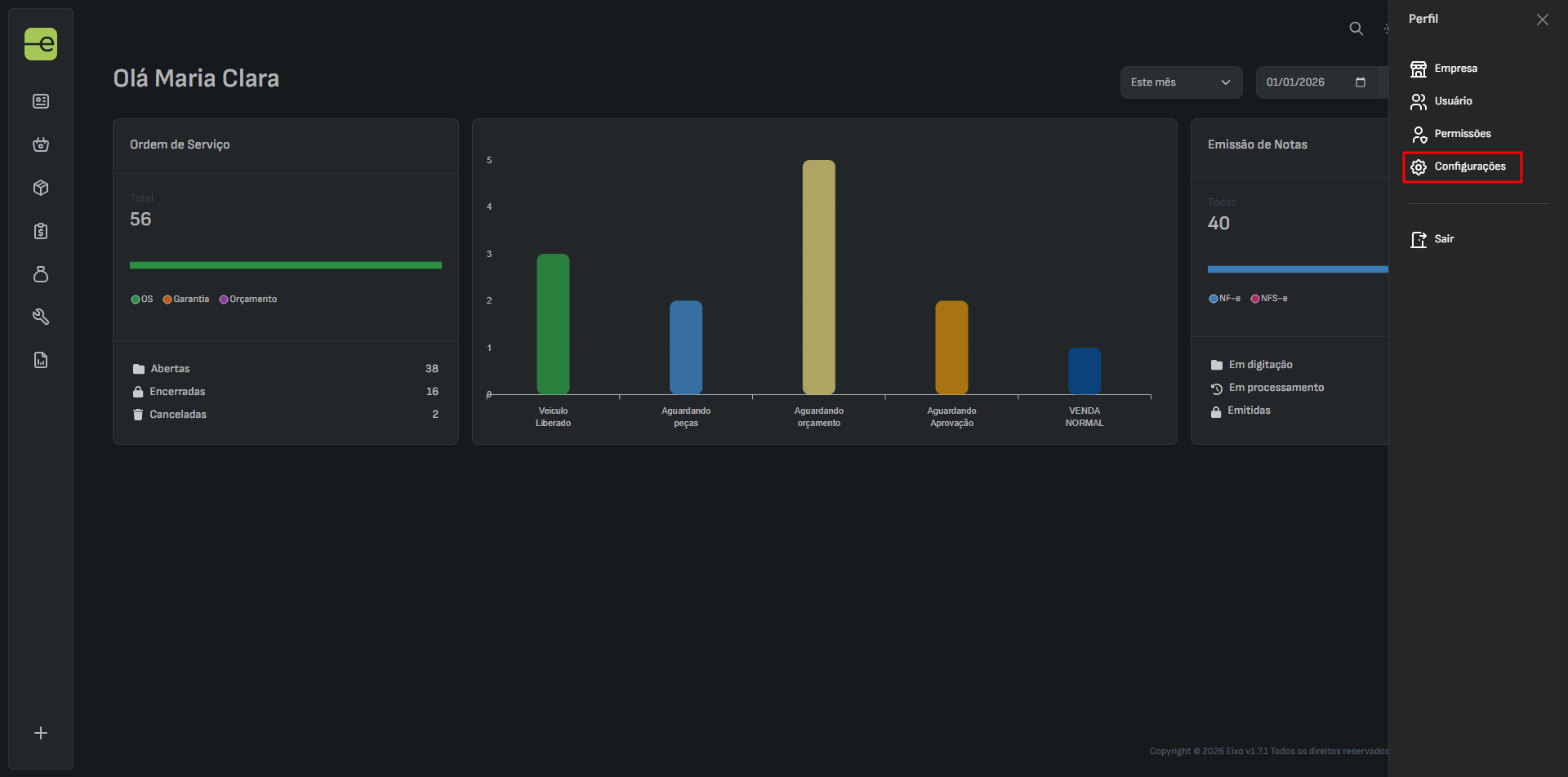Open the report document chart sidebar icon
Viewport: 1568px width, 777px height.
[x=41, y=360]
